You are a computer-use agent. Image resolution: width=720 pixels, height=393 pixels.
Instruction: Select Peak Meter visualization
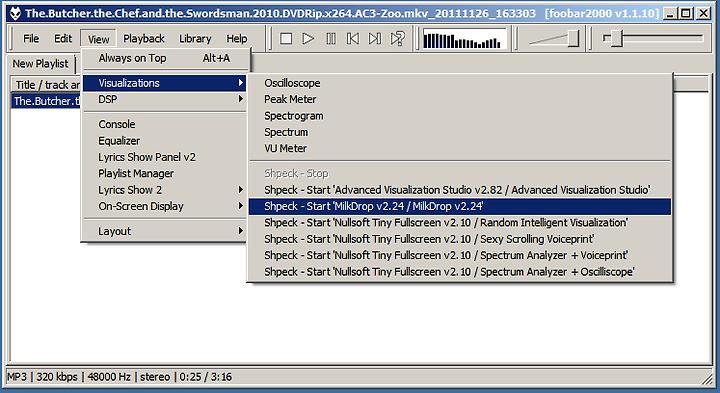coord(460,99)
